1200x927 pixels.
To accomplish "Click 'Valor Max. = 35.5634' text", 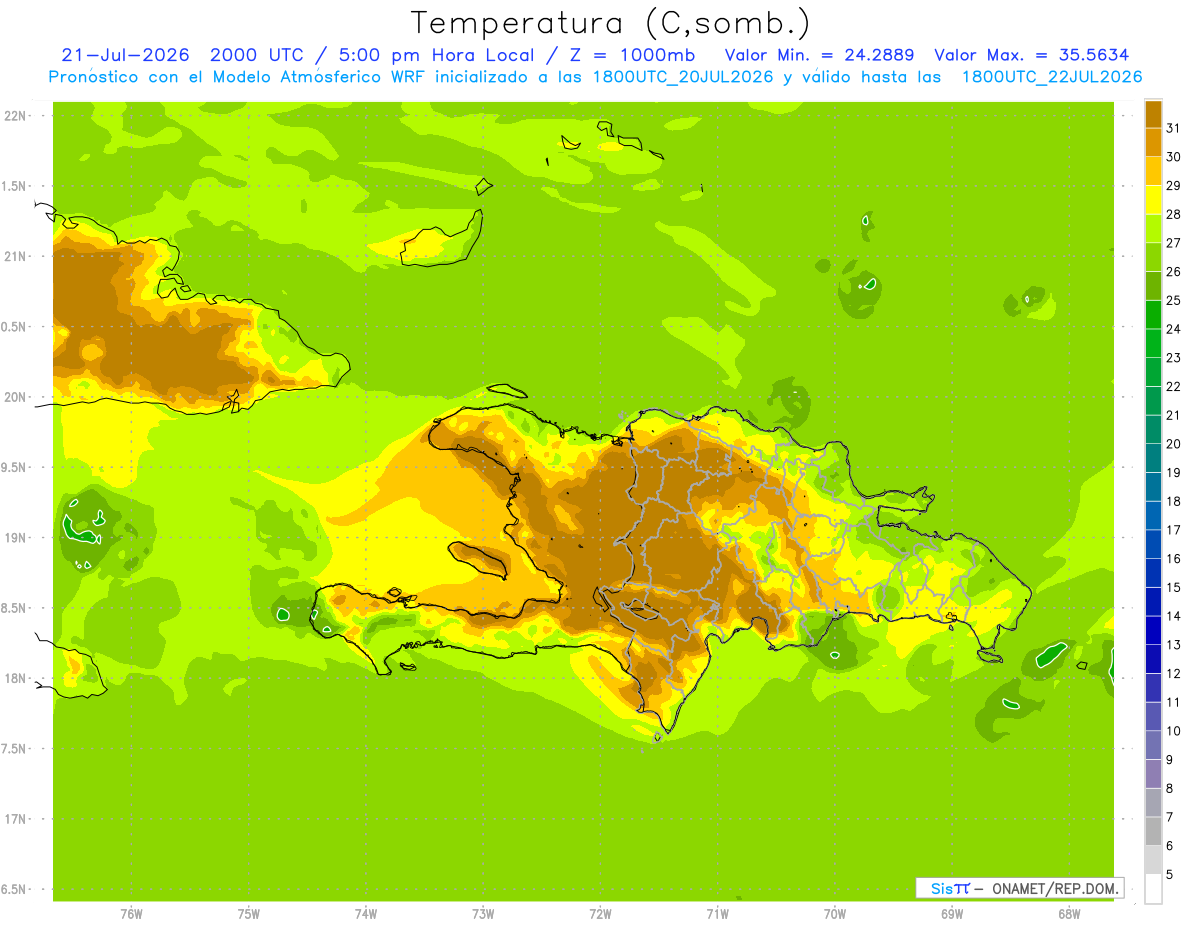I will (x=1031, y=55).
